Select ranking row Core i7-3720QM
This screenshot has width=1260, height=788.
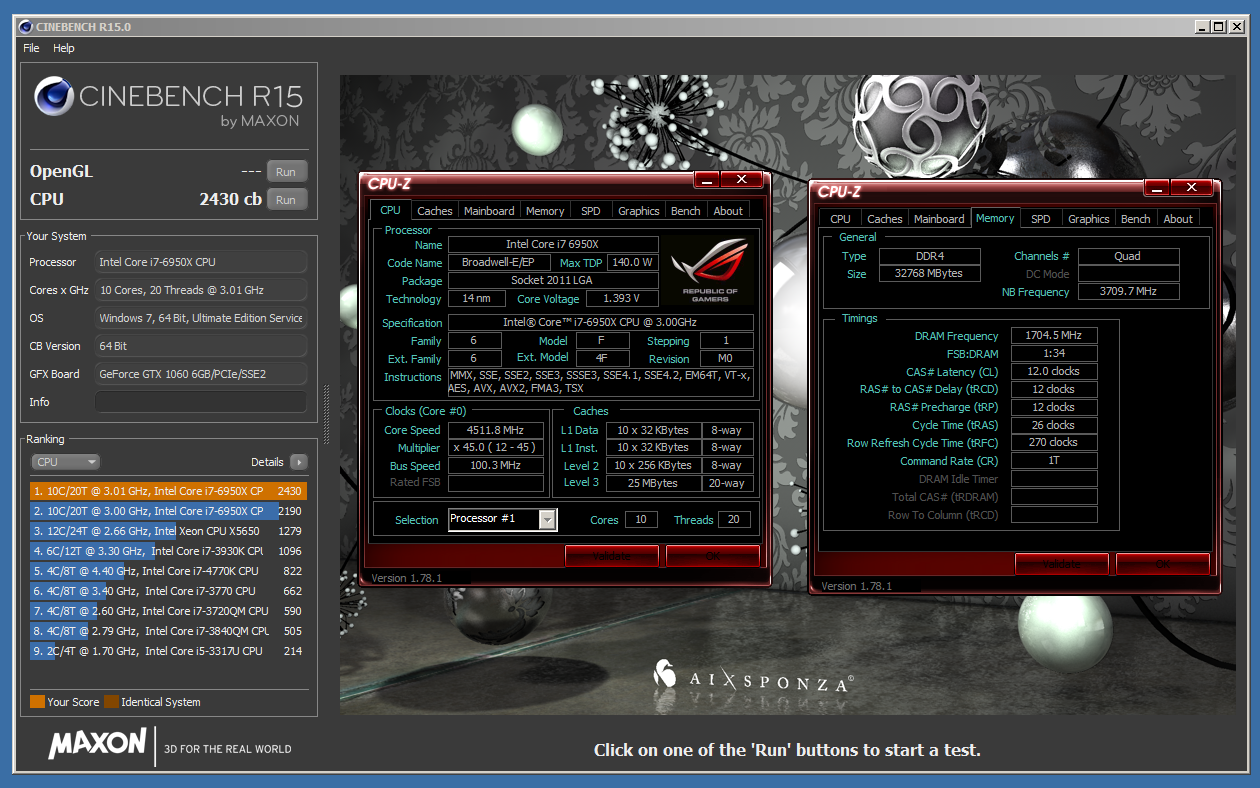[168, 611]
